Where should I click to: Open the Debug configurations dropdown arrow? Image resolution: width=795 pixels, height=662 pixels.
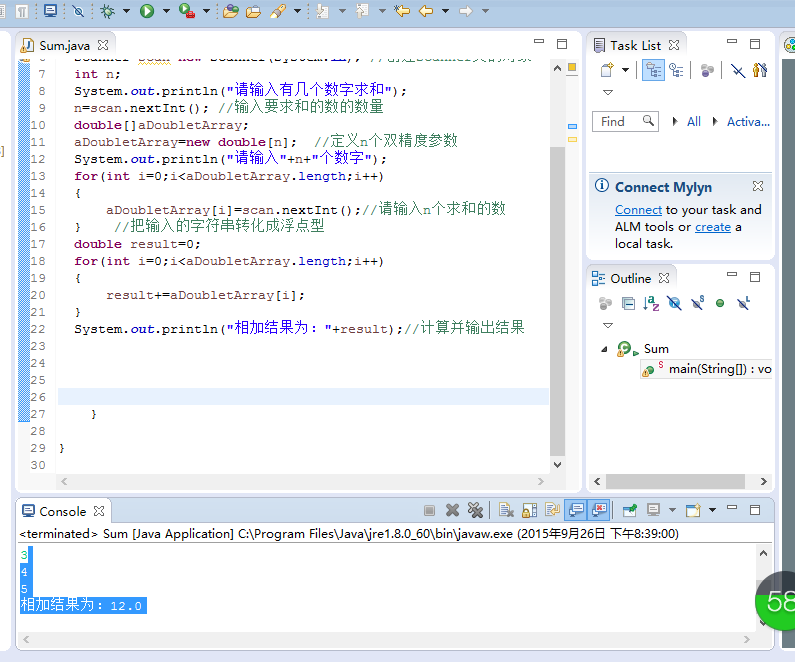pyautogui.click(x=126, y=11)
